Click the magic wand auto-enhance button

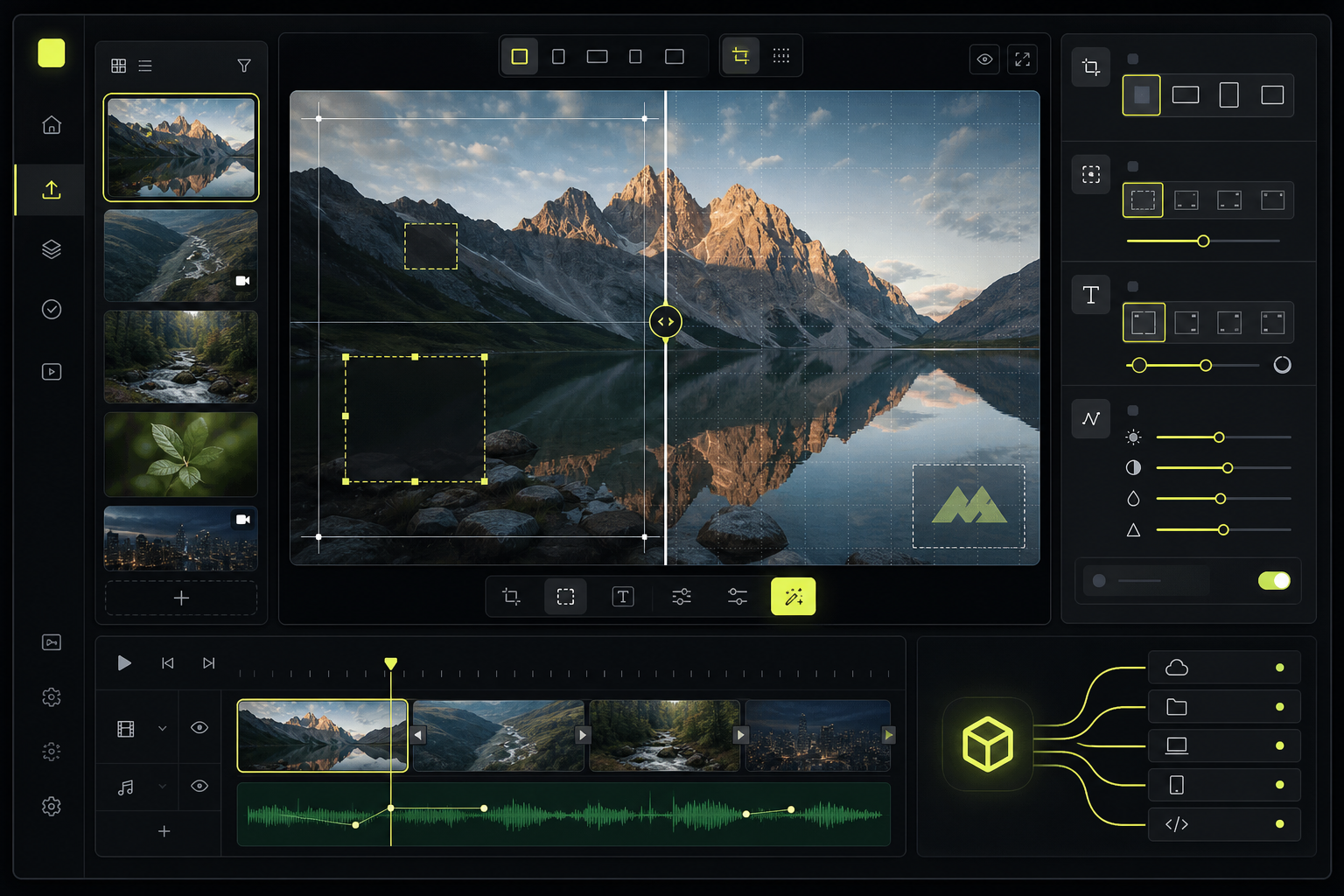[x=794, y=597]
